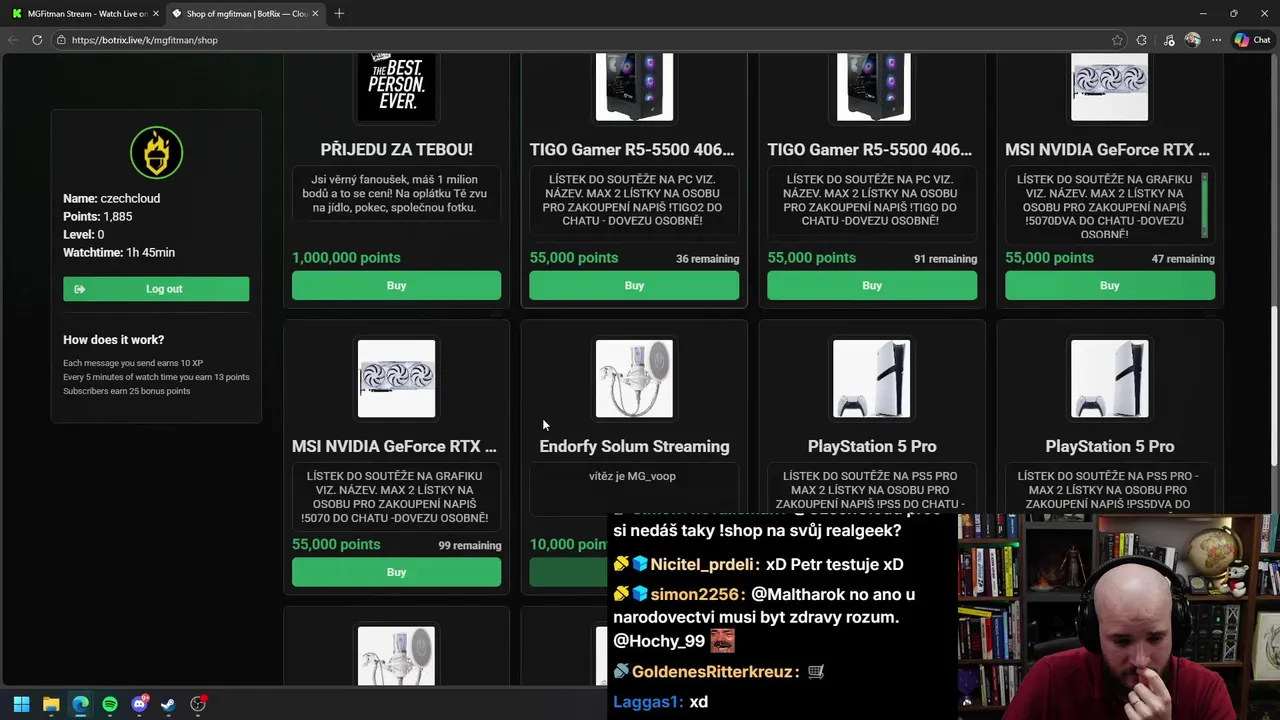Click the browser refresh icon
1280x720 pixels.
tap(37, 40)
